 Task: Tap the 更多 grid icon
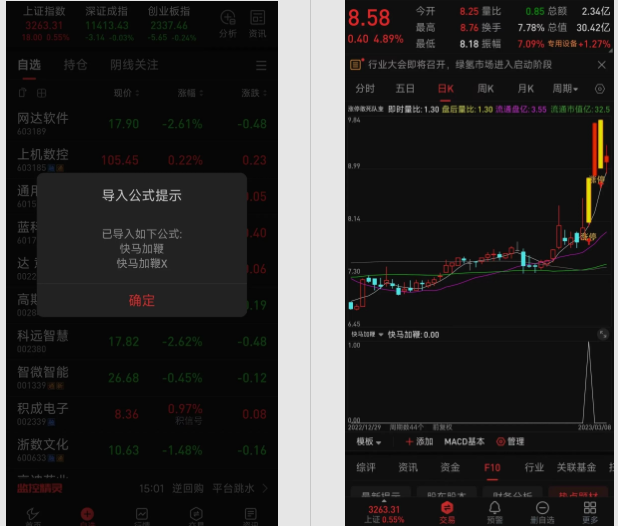(590, 513)
